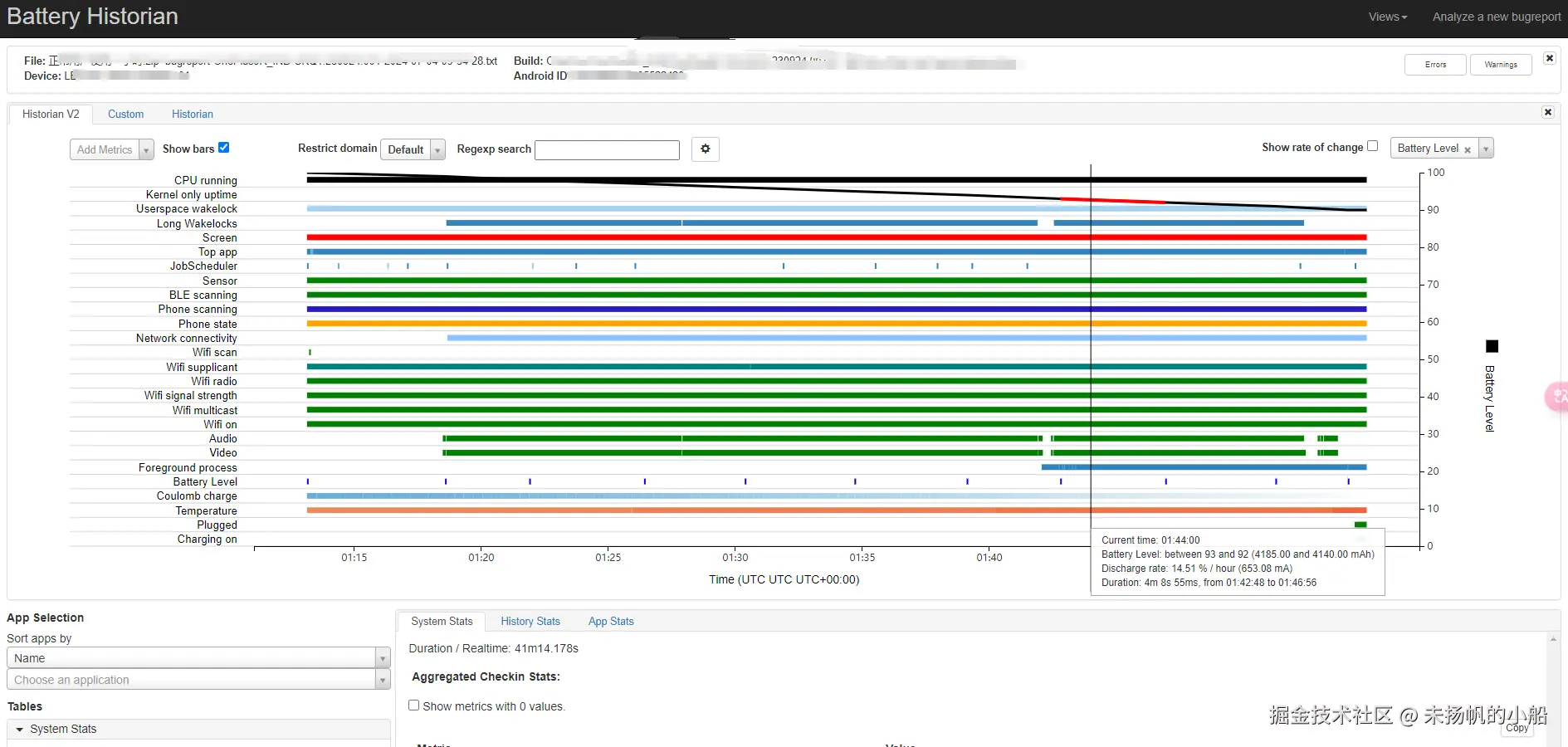Click the Foreground process label
The height and width of the screenshot is (747, 1568).
pyautogui.click(x=188, y=467)
